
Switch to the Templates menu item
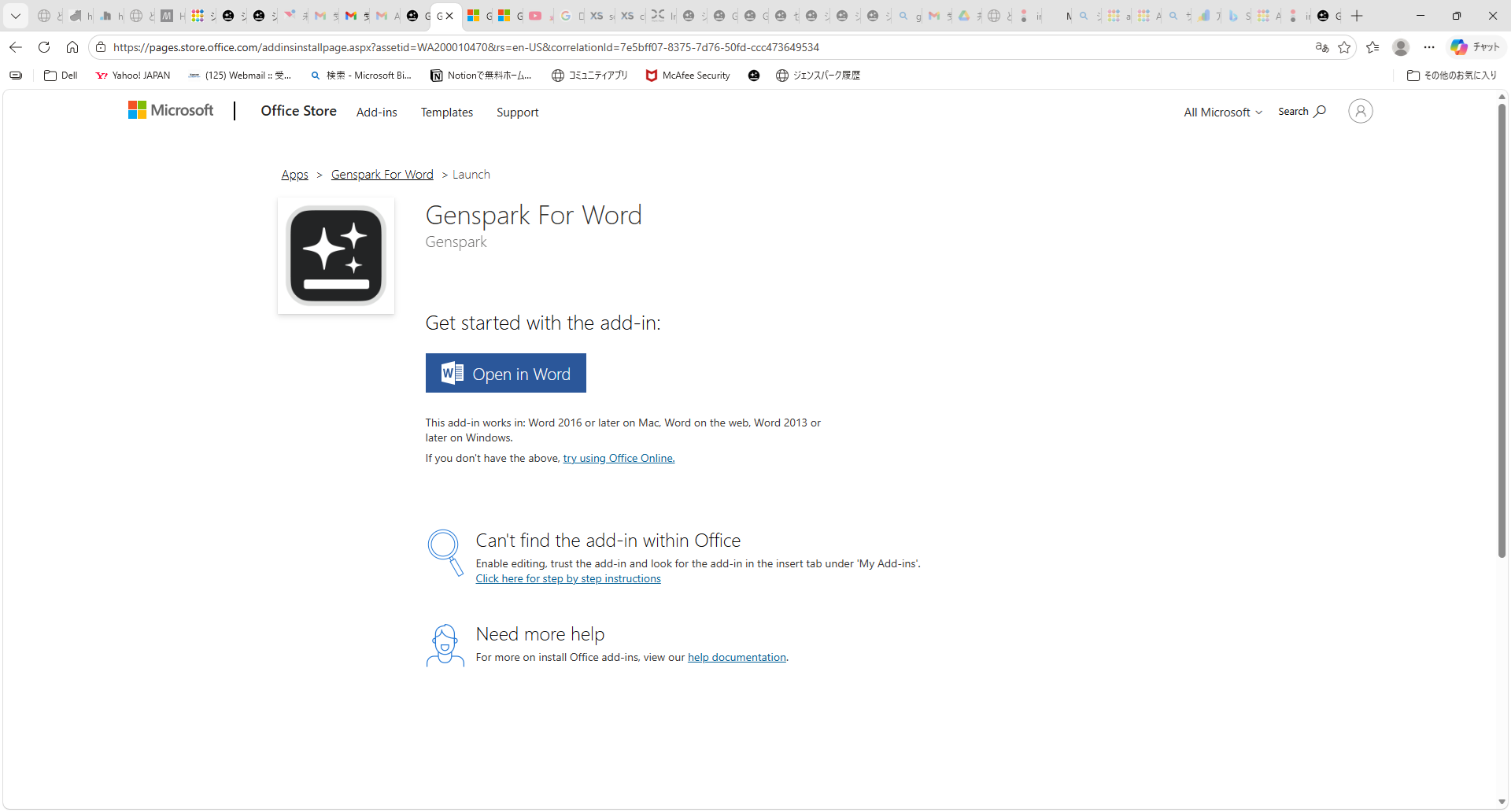446,112
